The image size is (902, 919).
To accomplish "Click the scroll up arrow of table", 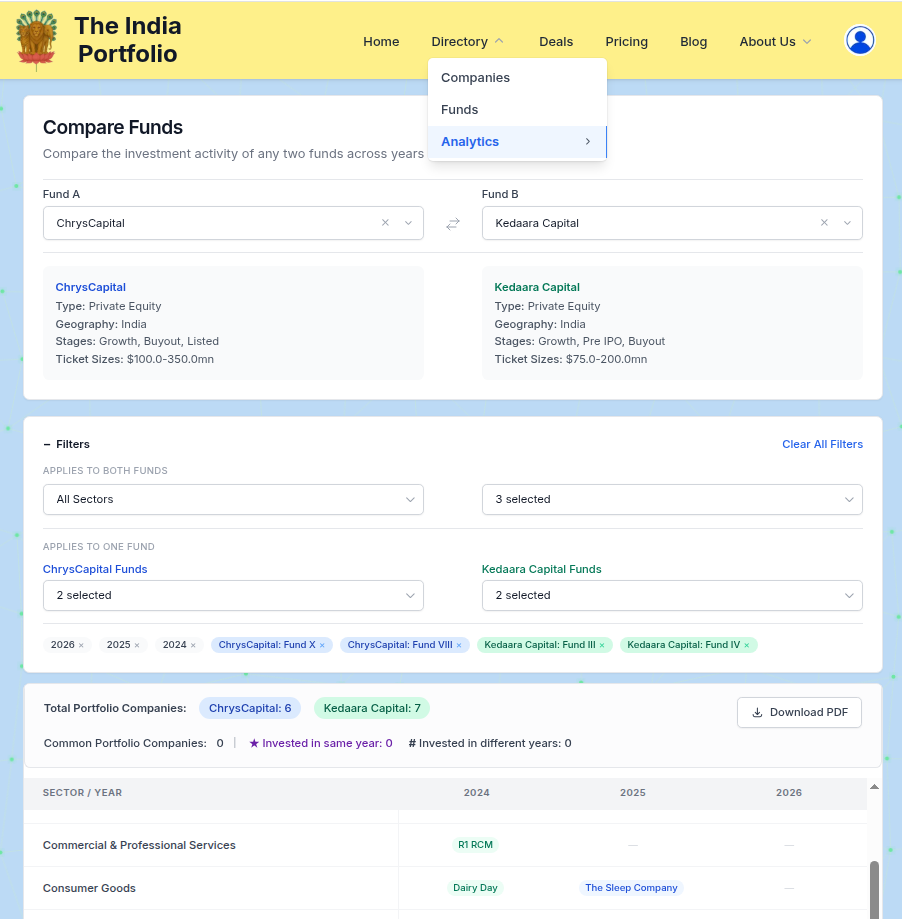I will pyautogui.click(x=874, y=787).
